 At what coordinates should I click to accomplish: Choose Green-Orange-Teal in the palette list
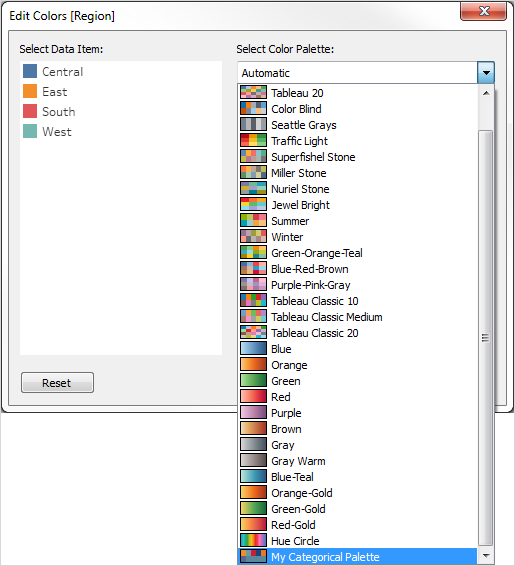coord(358,253)
